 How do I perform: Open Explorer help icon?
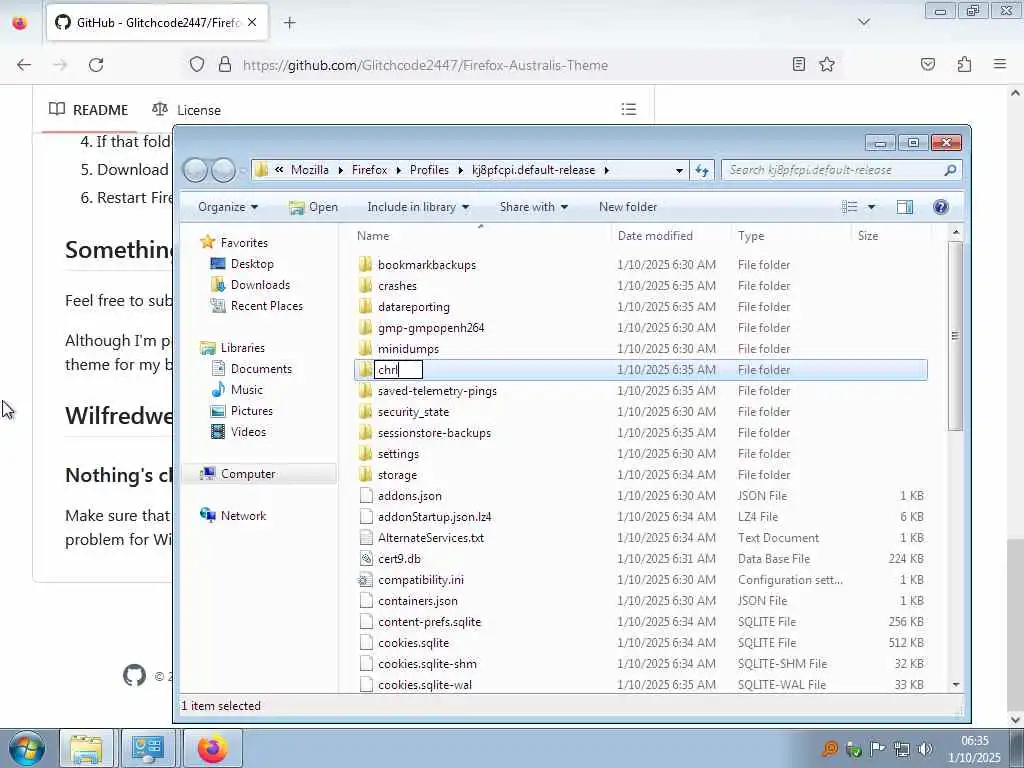[940, 207]
